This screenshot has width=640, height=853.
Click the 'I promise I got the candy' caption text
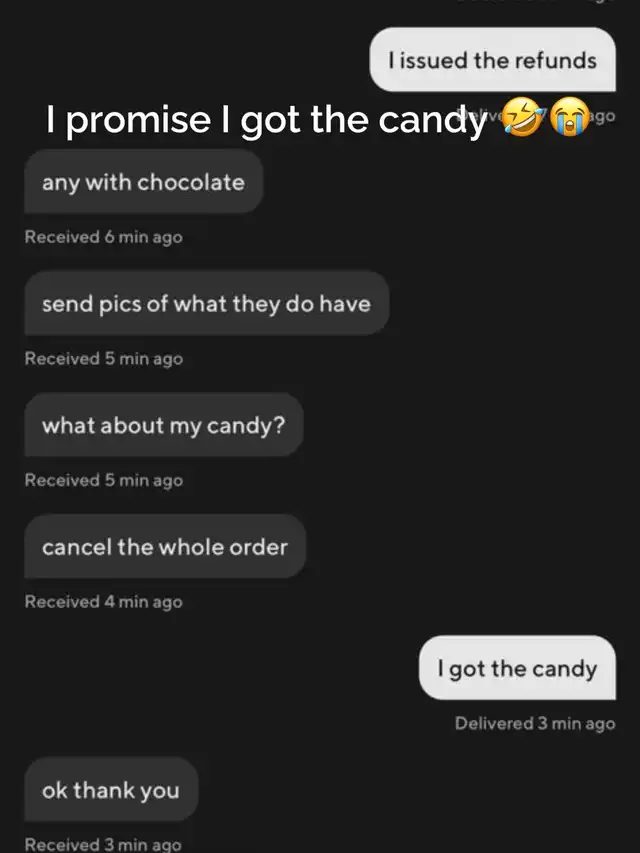[266, 119]
